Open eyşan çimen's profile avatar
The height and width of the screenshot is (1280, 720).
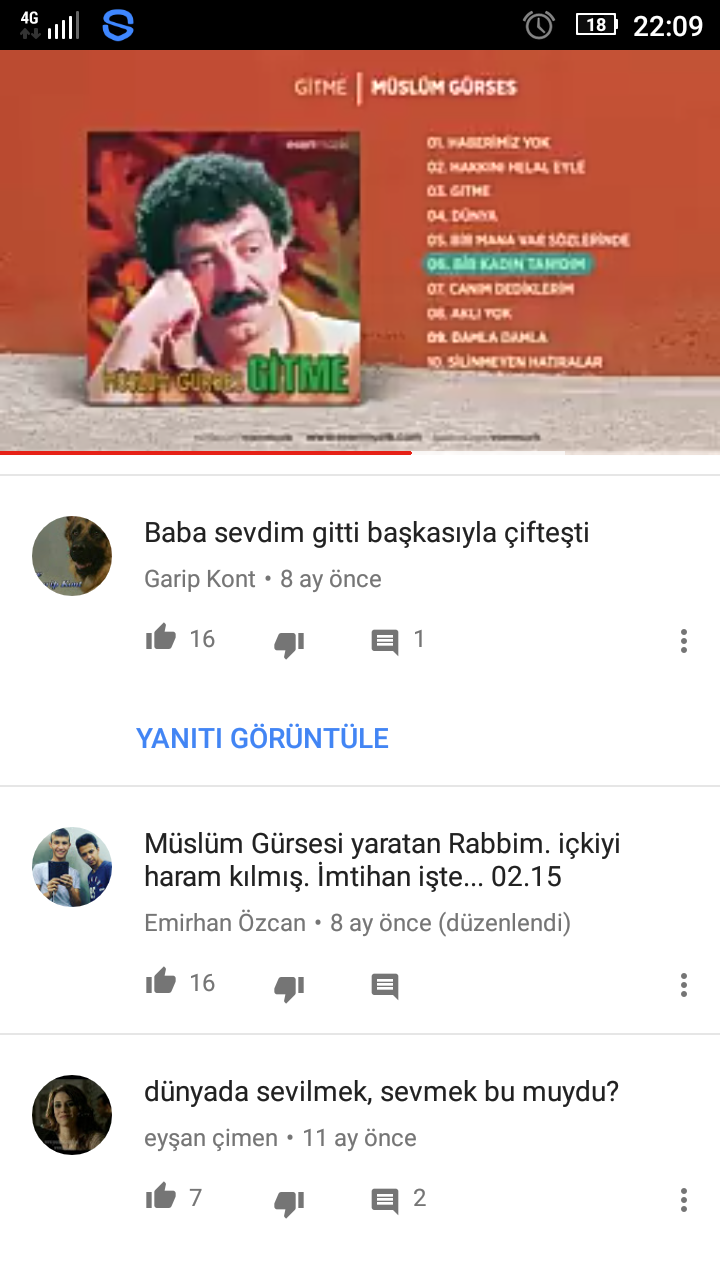click(72, 1115)
